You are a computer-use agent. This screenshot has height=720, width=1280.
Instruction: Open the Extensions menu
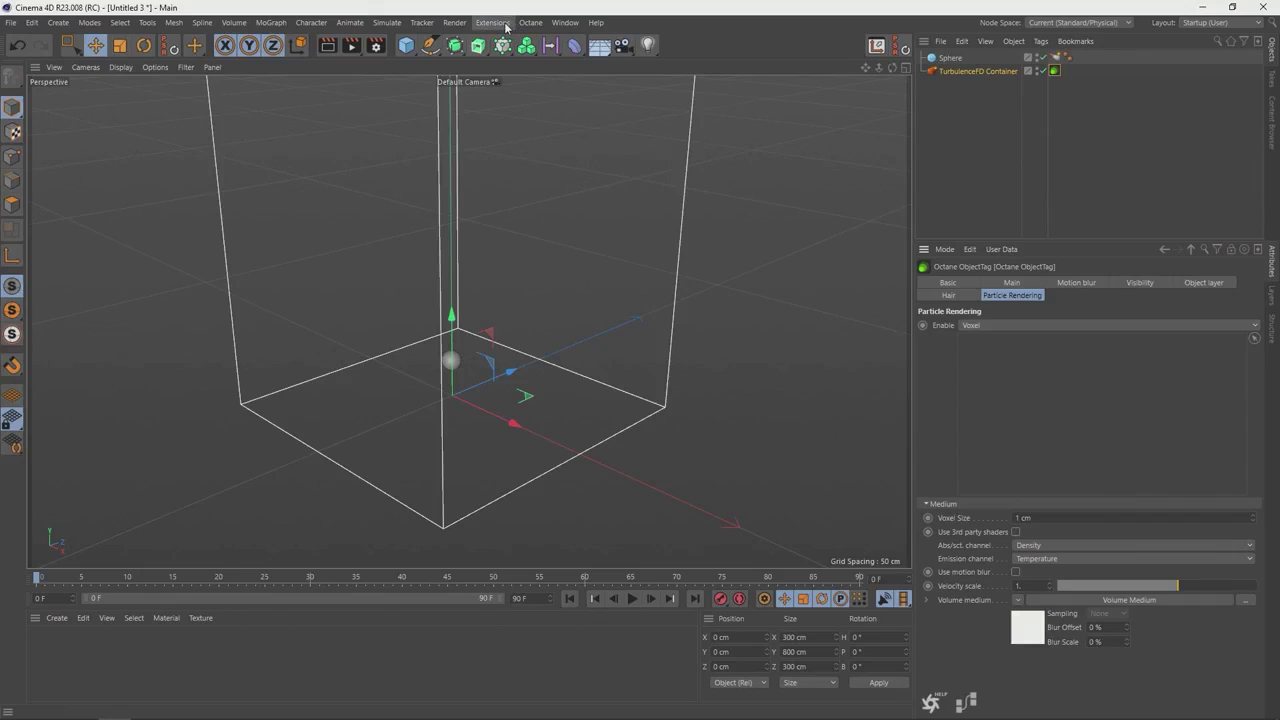tap(492, 22)
